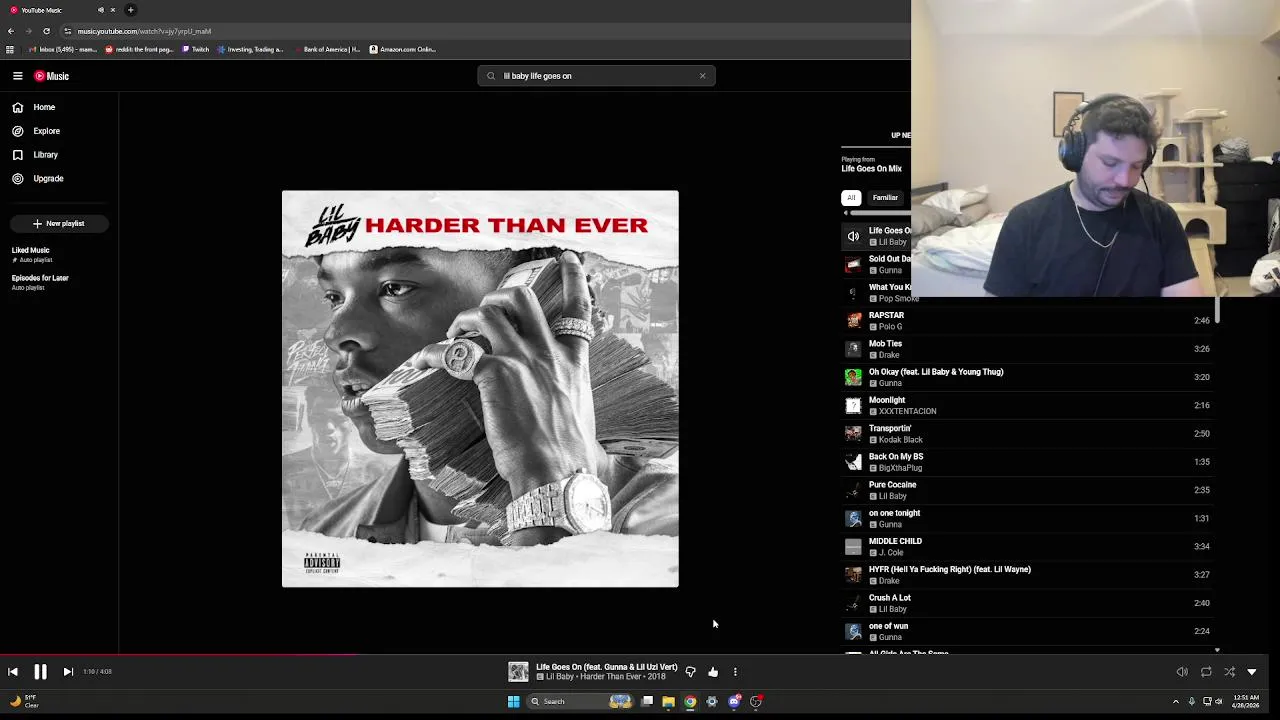Go to Home in sidebar
The height and width of the screenshot is (720, 1280).
tap(33, 107)
